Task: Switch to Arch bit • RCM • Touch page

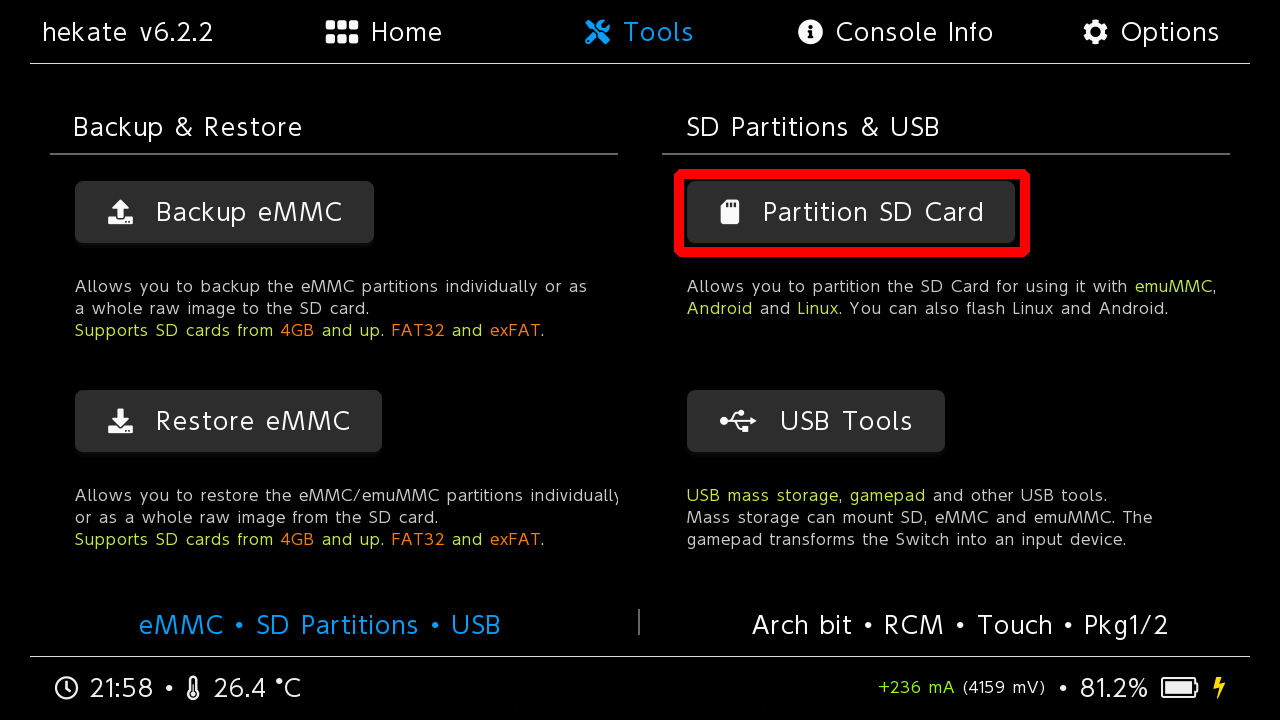Action: coord(960,625)
